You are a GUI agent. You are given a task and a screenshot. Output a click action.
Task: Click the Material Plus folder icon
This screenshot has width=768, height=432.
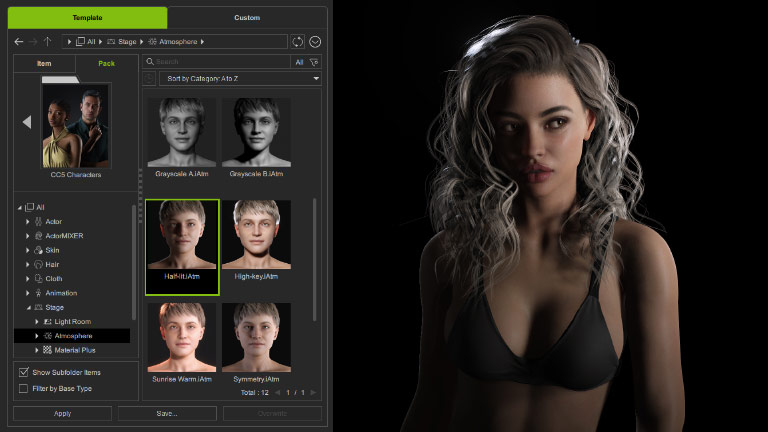pos(48,350)
